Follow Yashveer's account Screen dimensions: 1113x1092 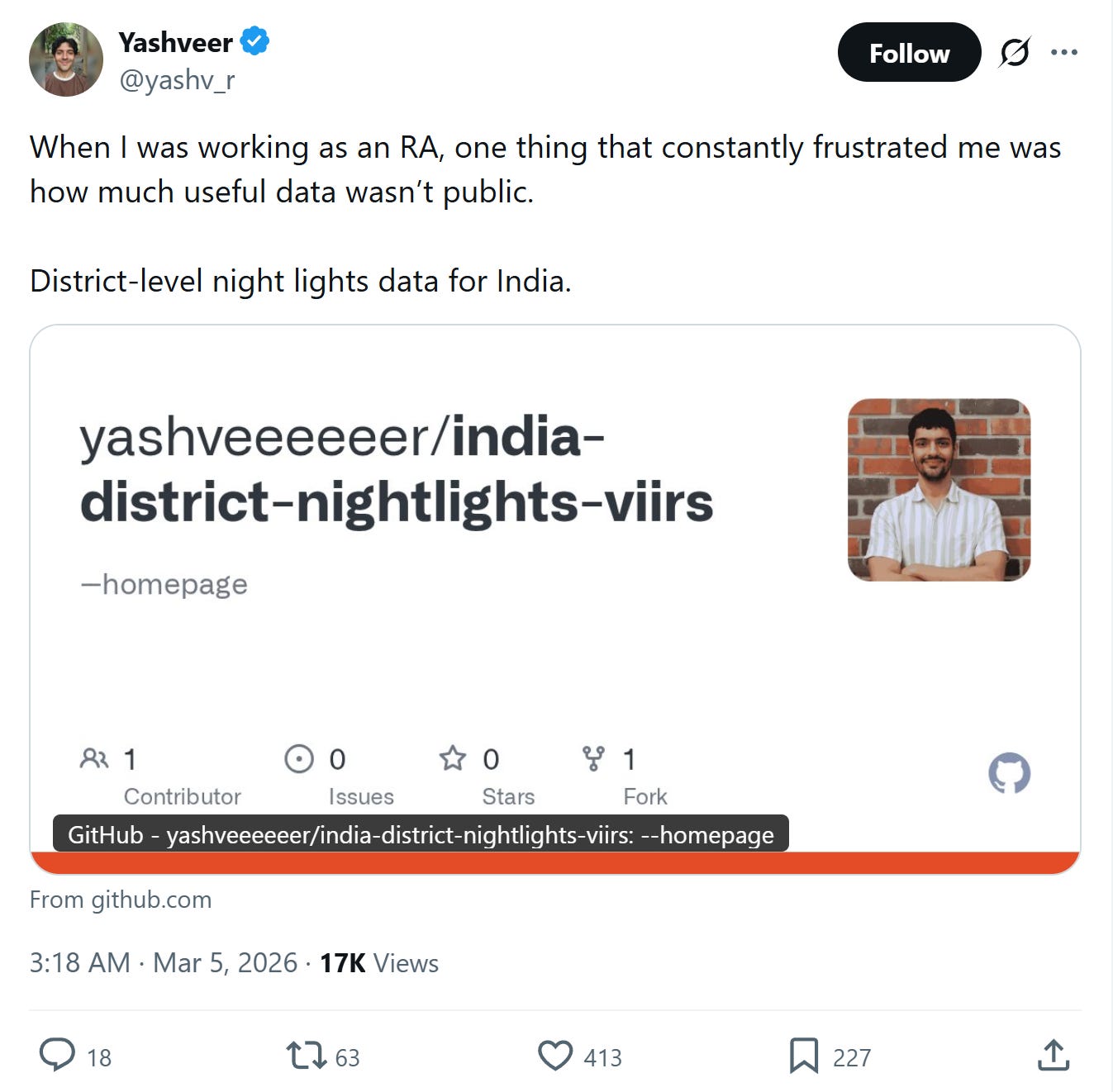coord(909,52)
